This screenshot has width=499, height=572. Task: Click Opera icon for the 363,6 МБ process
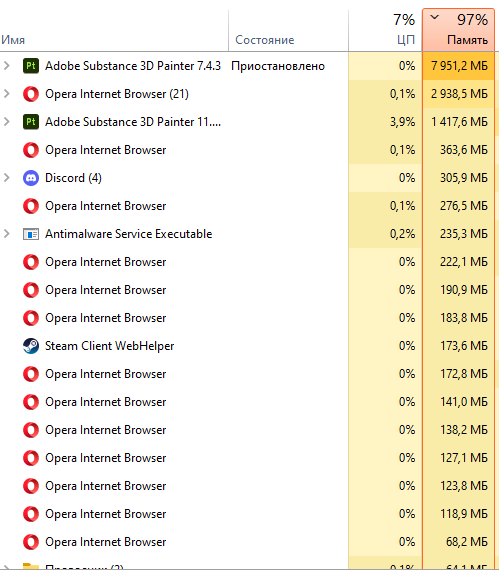(x=31, y=150)
